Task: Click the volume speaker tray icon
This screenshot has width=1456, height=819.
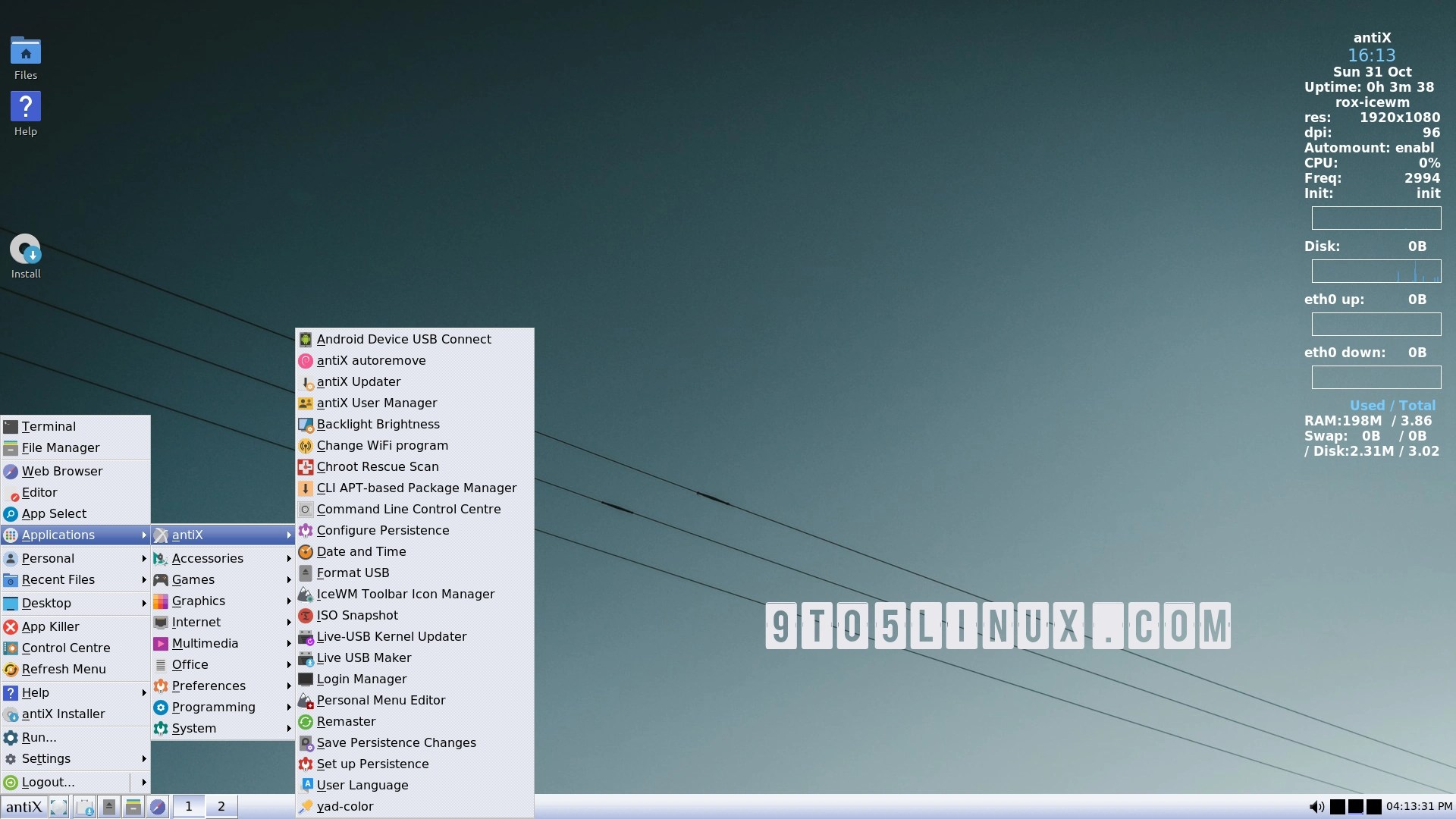Action: (1316, 807)
